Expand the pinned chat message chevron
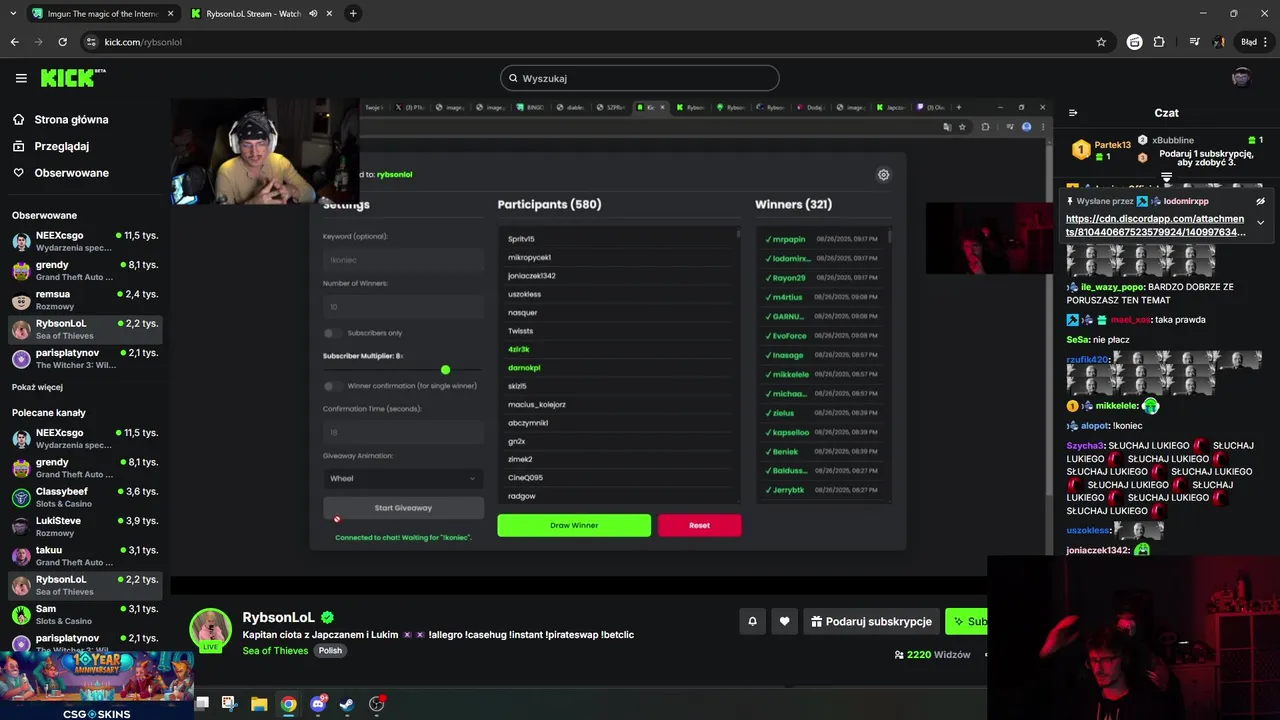This screenshot has width=1280, height=720. pos(1260,222)
